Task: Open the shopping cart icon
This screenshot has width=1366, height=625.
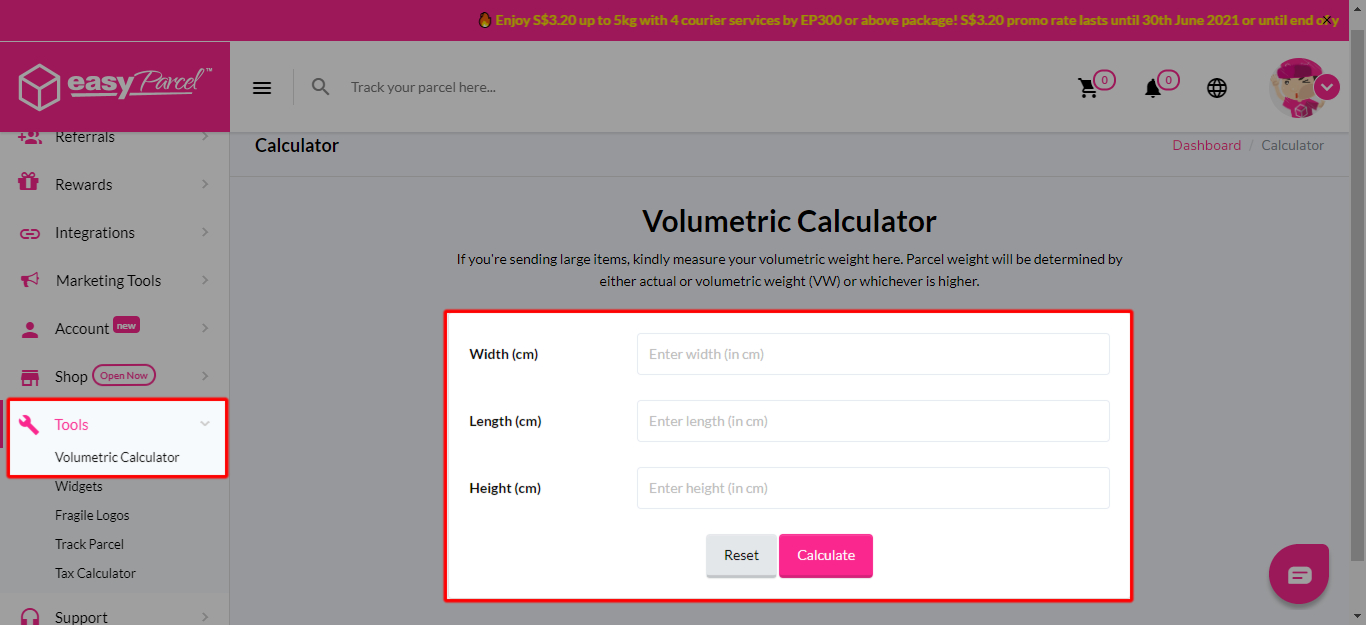Action: click(1089, 87)
